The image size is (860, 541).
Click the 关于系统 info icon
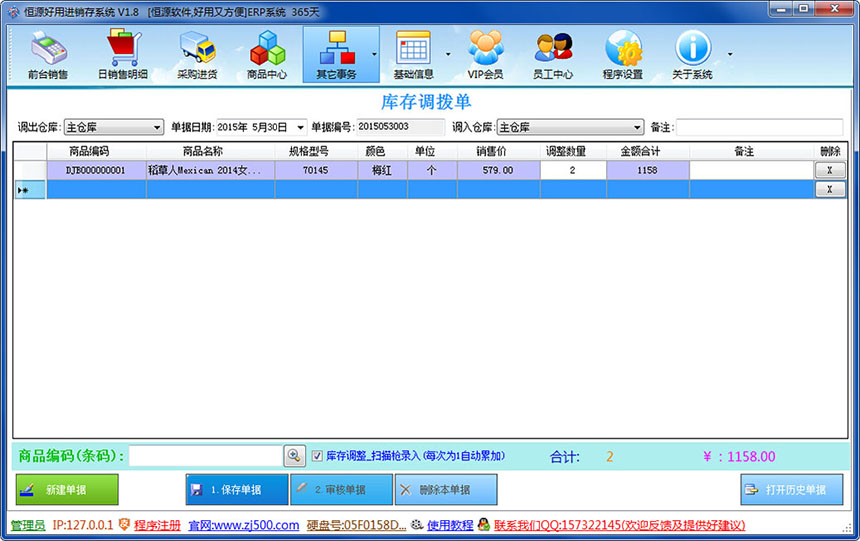(x=692, y=54)
